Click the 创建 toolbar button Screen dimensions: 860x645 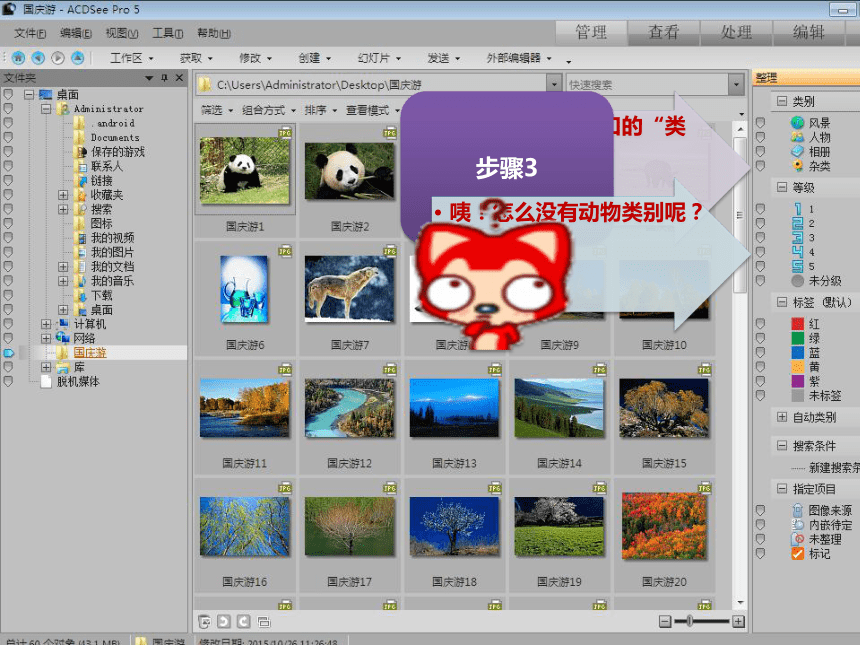(x=314, y=58)
